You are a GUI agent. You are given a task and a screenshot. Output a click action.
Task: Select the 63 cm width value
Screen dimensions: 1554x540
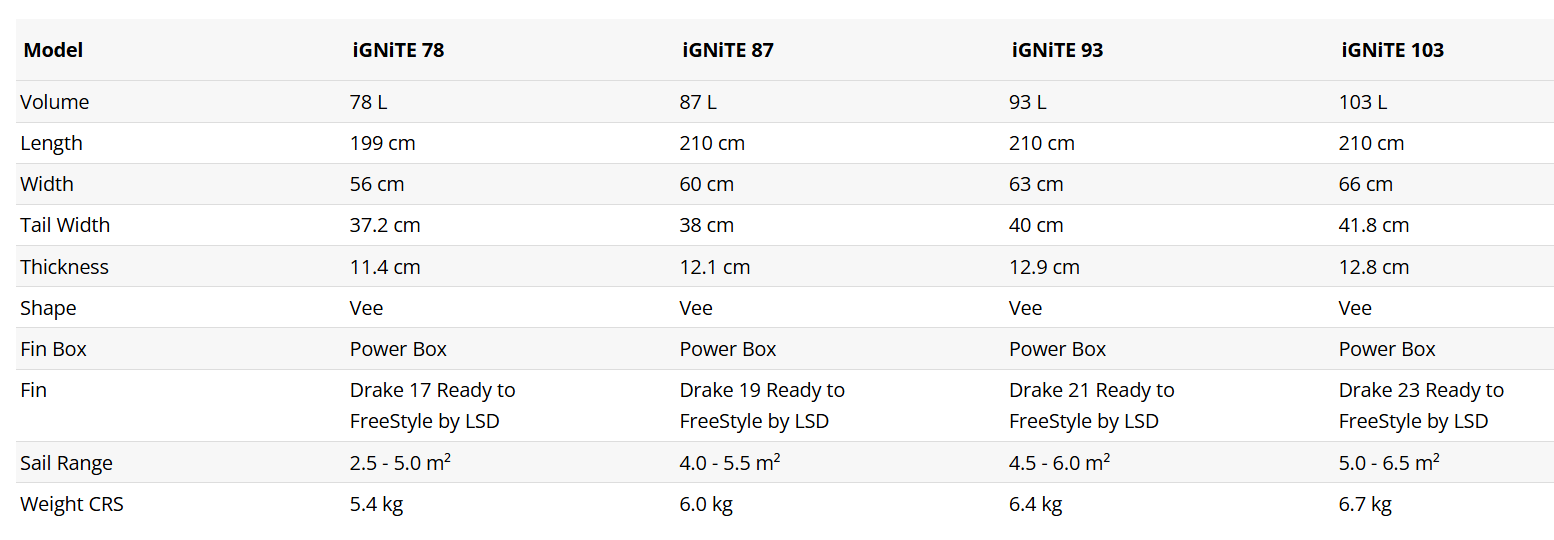pos(1036,184)
